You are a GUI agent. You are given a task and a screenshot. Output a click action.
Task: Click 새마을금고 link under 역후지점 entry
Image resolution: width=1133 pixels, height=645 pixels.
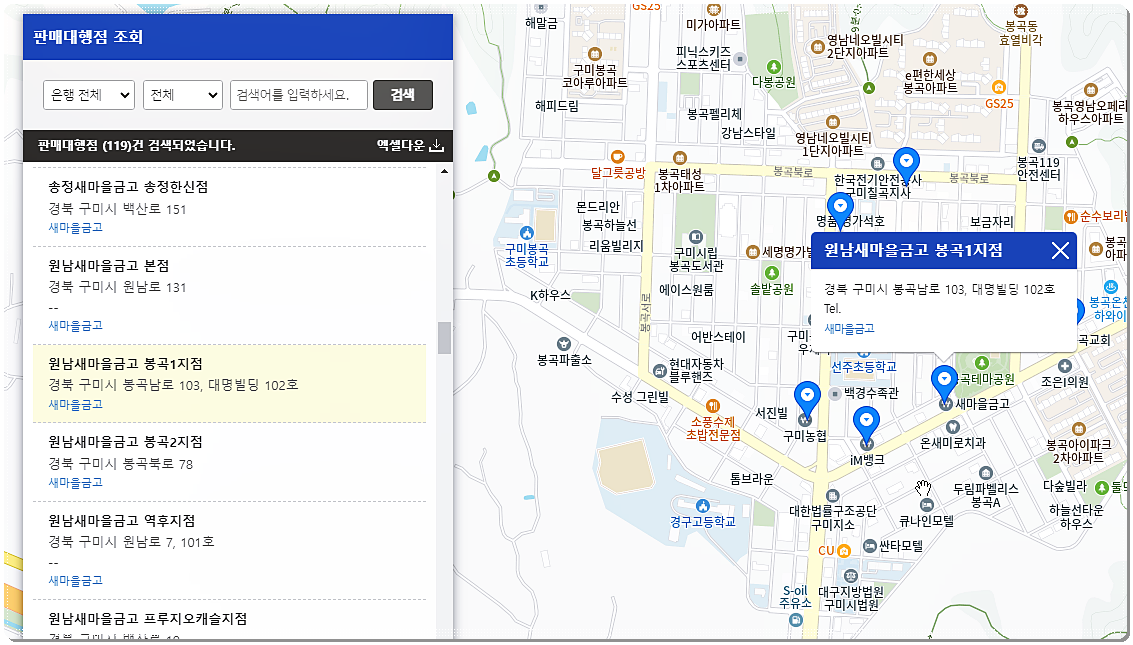coord(75,580)
